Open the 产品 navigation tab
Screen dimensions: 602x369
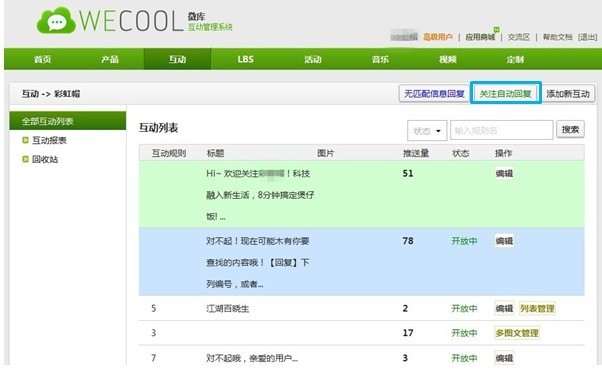pos(110,59)
